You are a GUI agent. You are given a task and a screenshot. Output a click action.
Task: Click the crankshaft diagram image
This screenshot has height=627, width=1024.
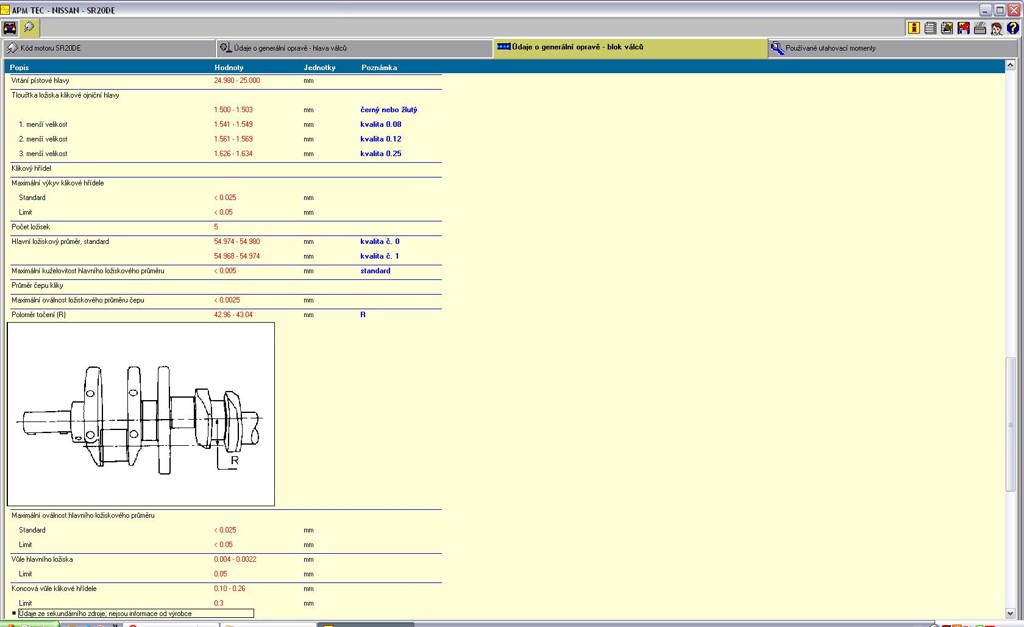point(141,414)
